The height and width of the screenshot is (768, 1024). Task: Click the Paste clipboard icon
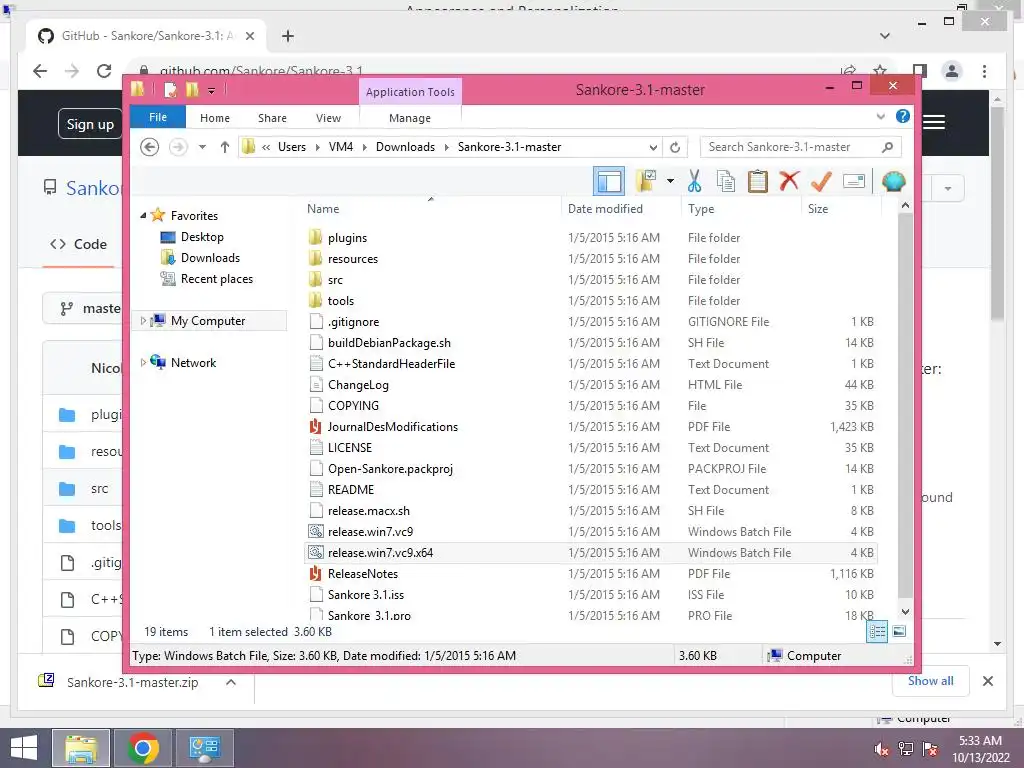758,181
